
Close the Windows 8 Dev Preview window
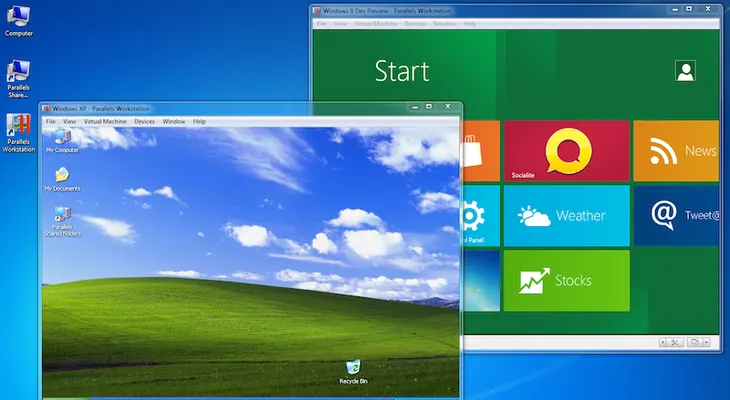708,9
